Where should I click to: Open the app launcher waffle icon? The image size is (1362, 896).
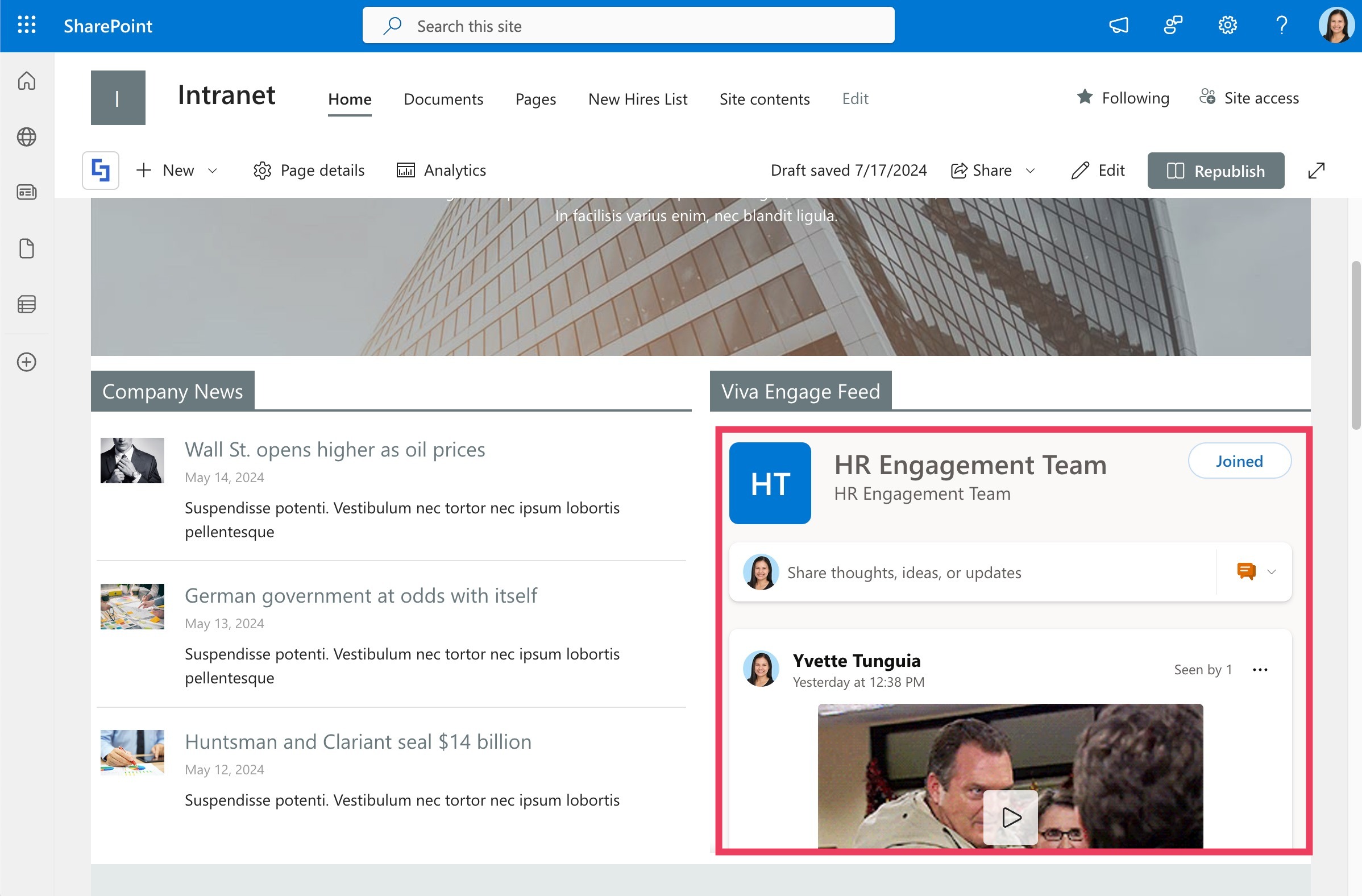coord(26,25)
